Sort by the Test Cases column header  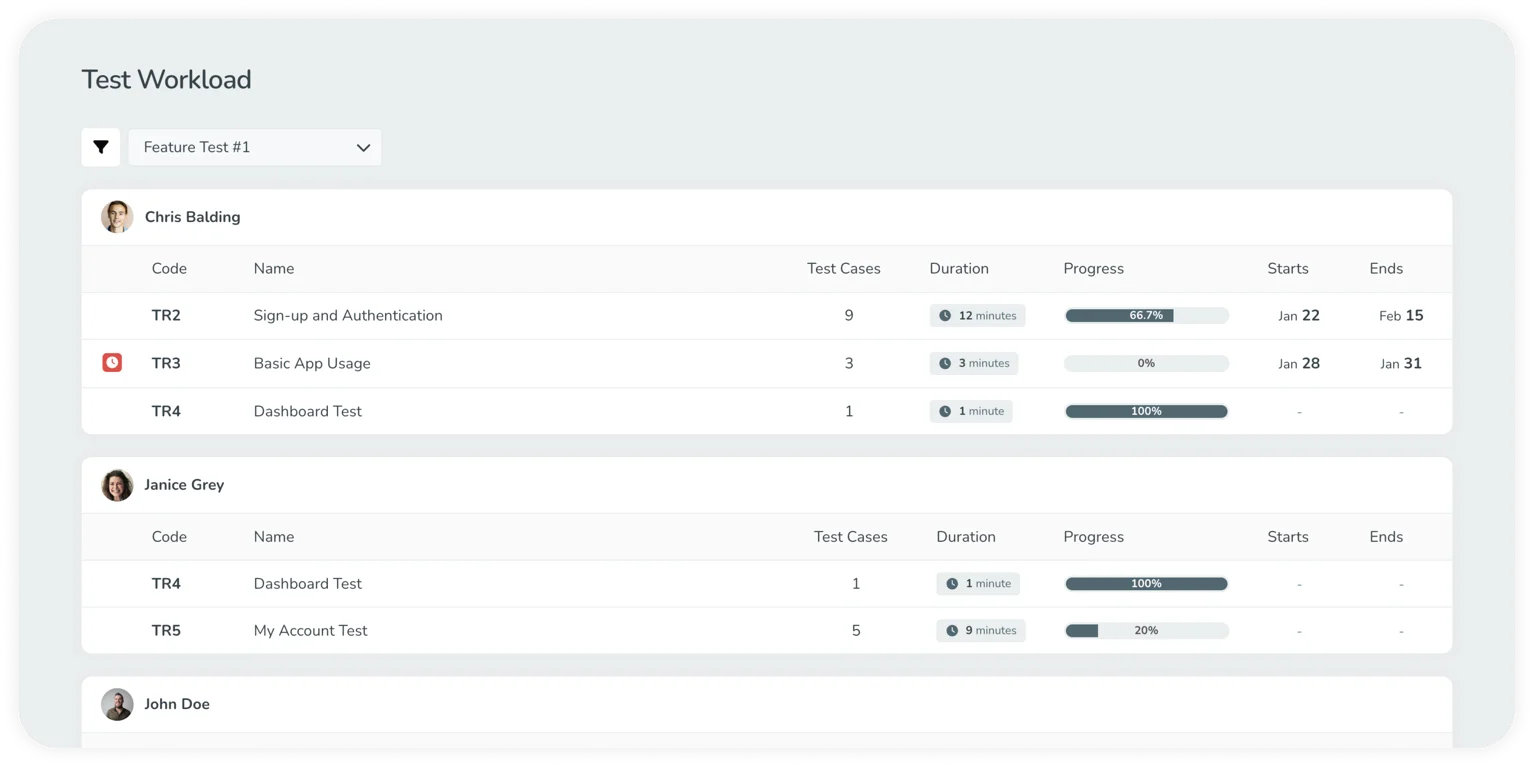tap(844, 268)
